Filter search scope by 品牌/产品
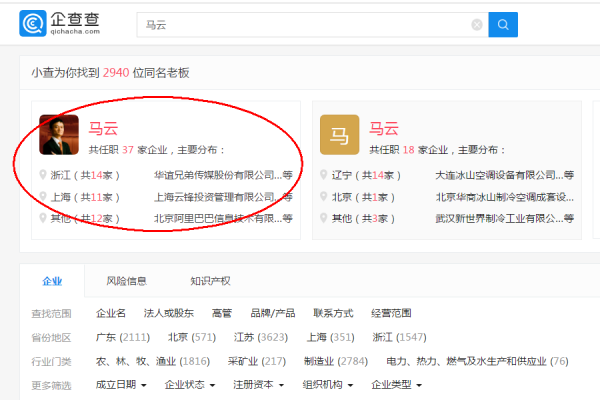The height and width of the screenshot is (400, 600). click(272, 313)
